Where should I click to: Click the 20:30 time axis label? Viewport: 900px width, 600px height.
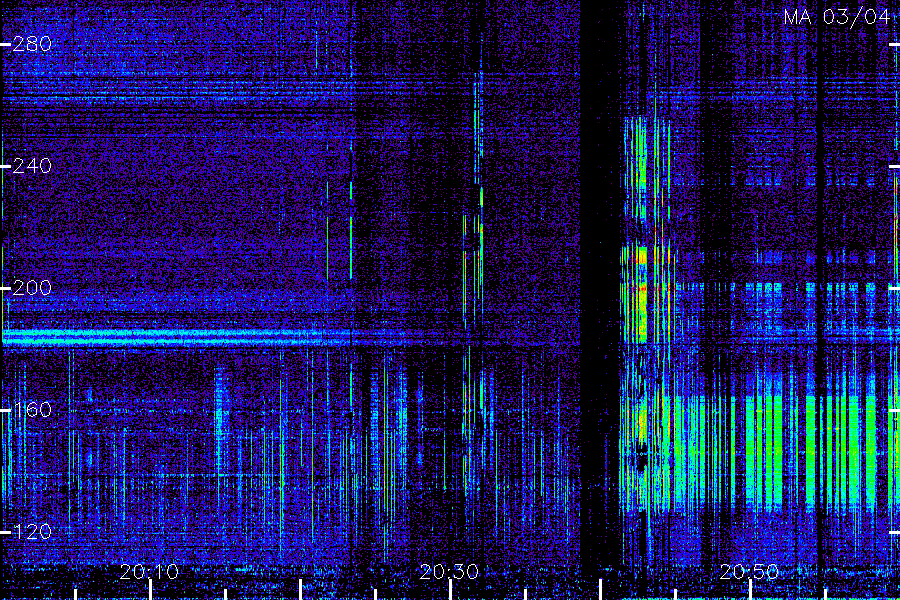(x=449, y=572)
